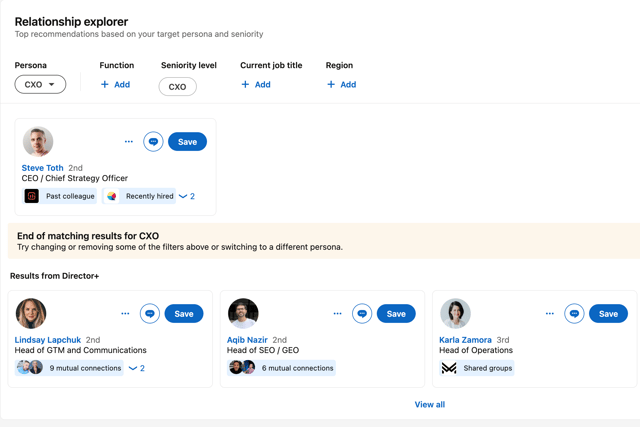
Task: Message Aqib Nazir via chat icon
Action: coord(362,314)
